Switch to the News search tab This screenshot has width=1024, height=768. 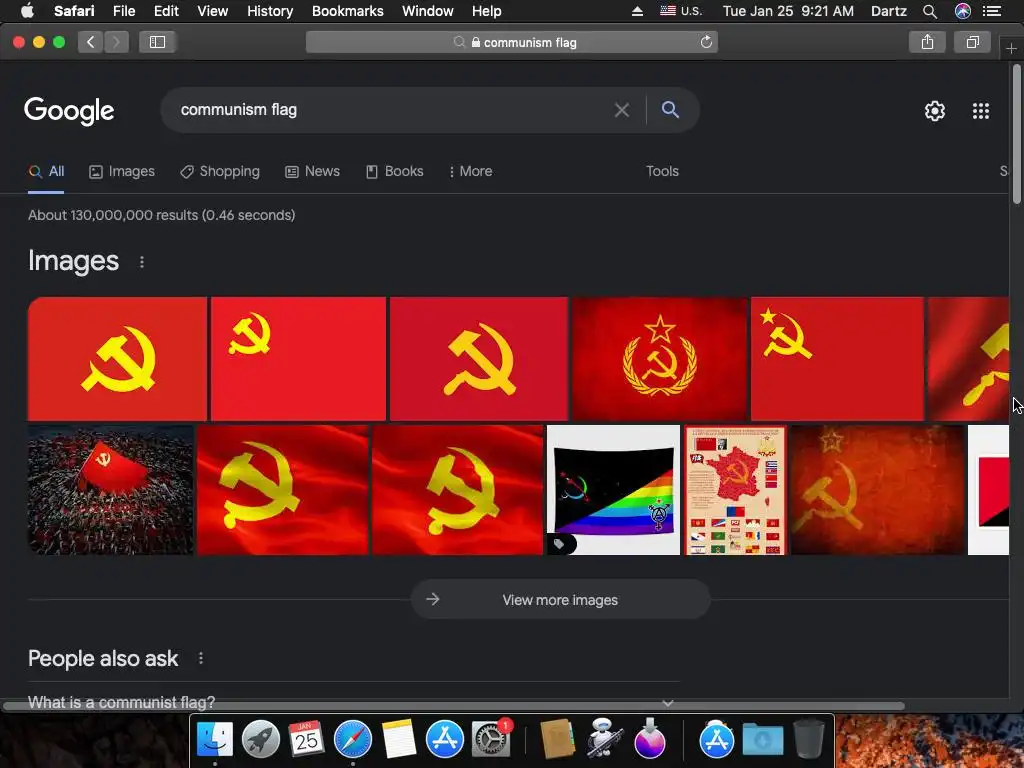312,171
